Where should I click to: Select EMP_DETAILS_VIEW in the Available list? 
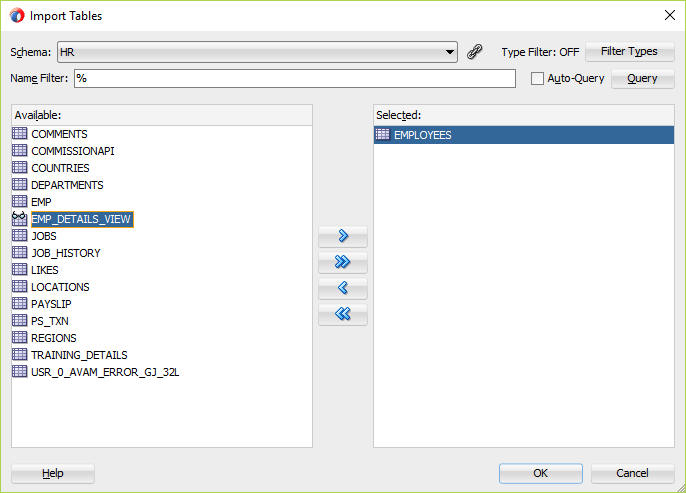[x=82, y=219]
